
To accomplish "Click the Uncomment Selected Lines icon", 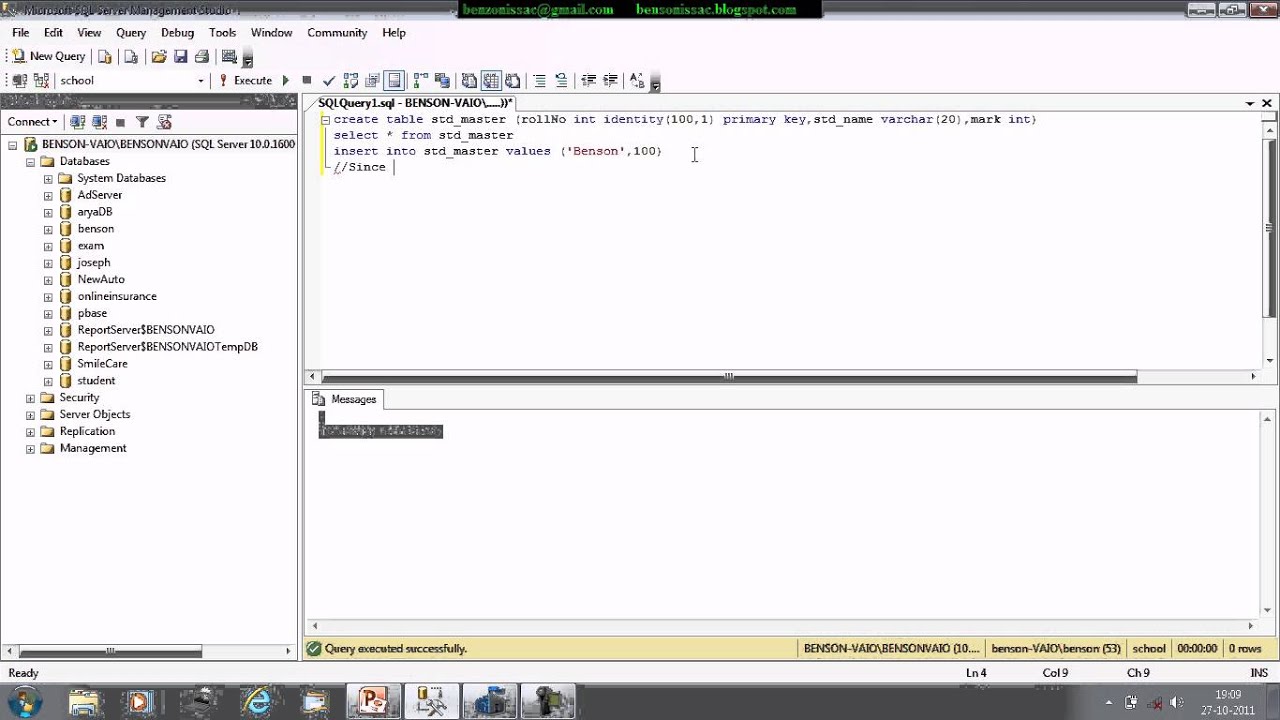I will [x=561, y=81].
